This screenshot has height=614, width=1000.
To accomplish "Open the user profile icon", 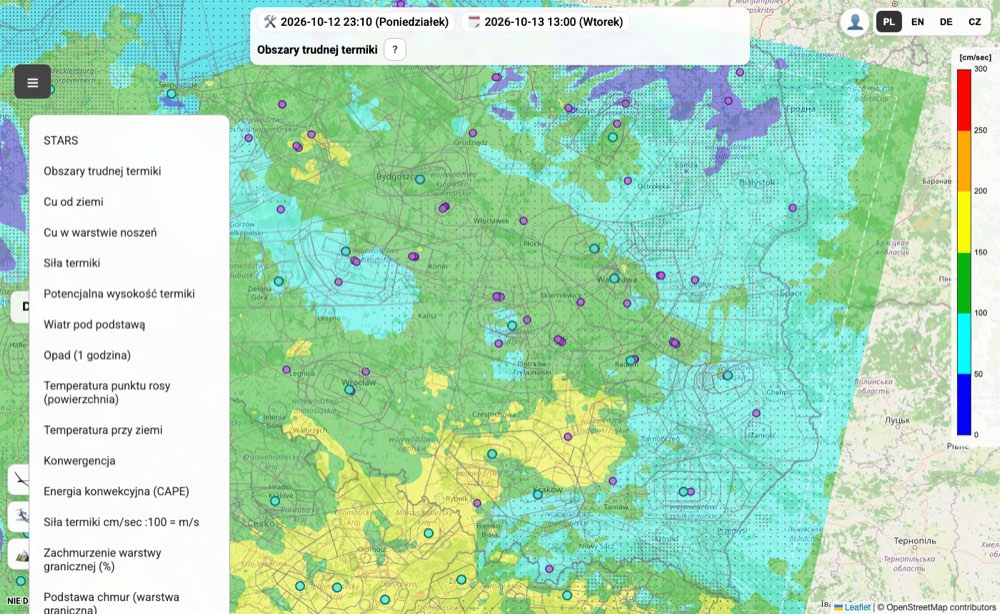I will tap(855, 22).
